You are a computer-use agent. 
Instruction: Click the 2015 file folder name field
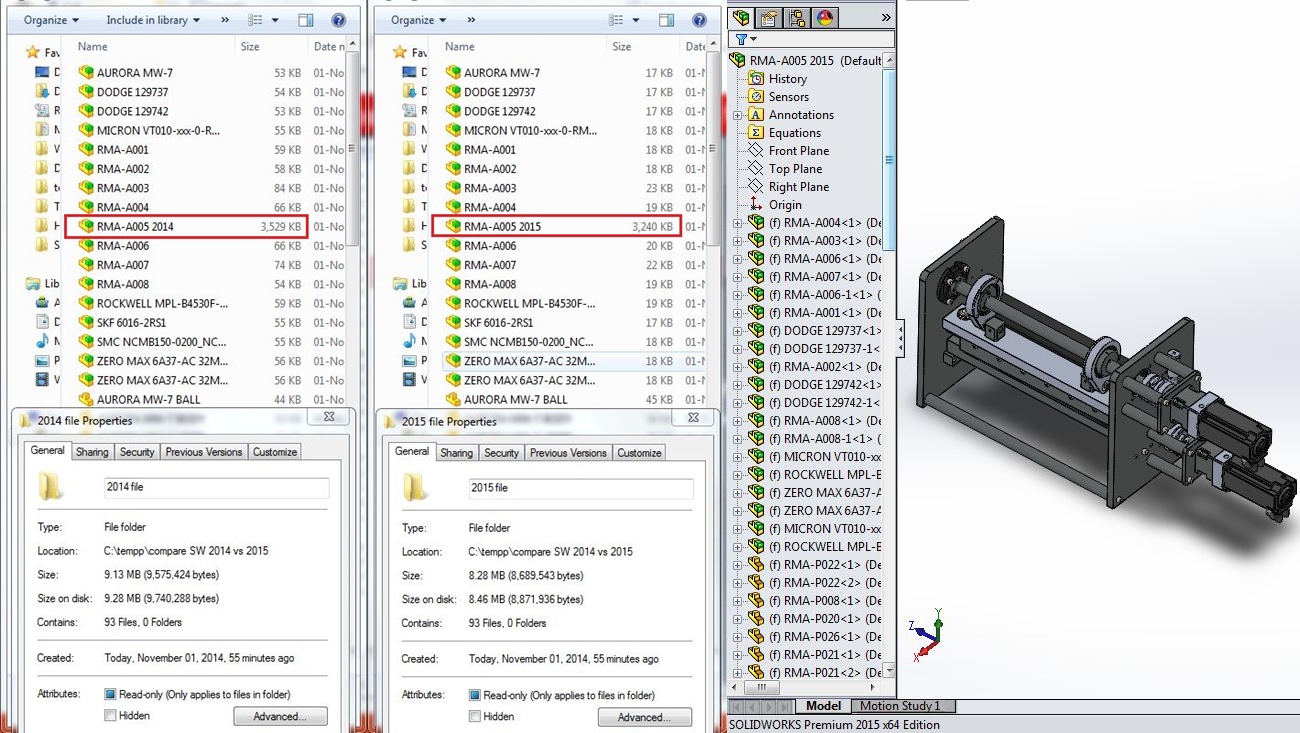(580, 489)
